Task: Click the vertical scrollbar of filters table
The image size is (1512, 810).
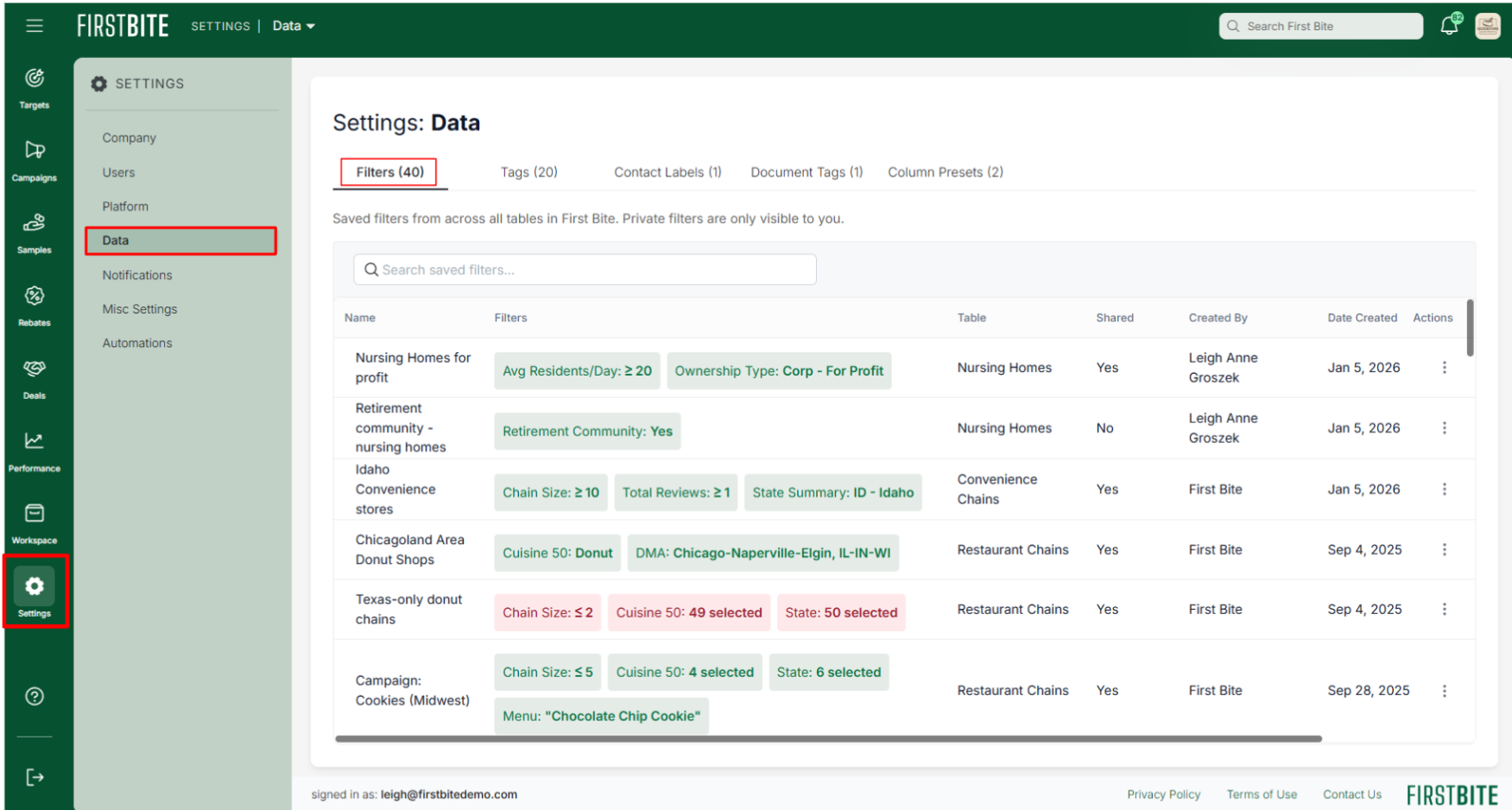Action: 1470,328
